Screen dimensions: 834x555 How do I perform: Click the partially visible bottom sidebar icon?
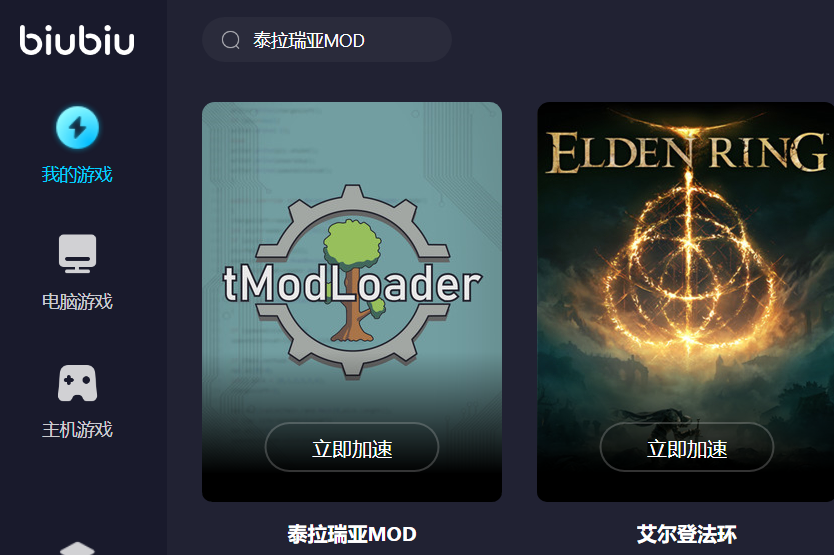click(78, 549)
